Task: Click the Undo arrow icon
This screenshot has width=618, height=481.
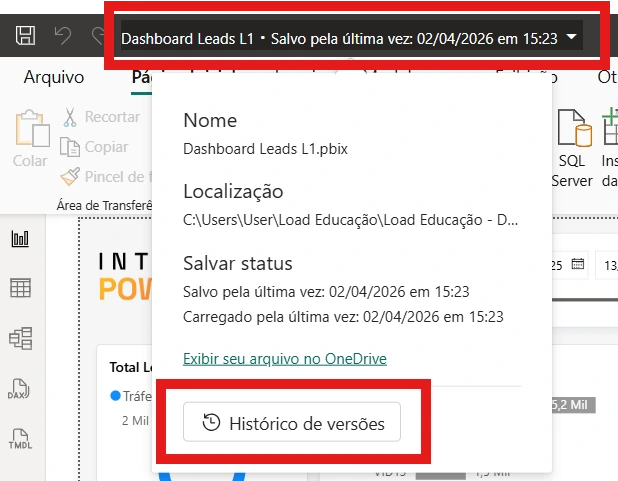Action: point(63,36)
